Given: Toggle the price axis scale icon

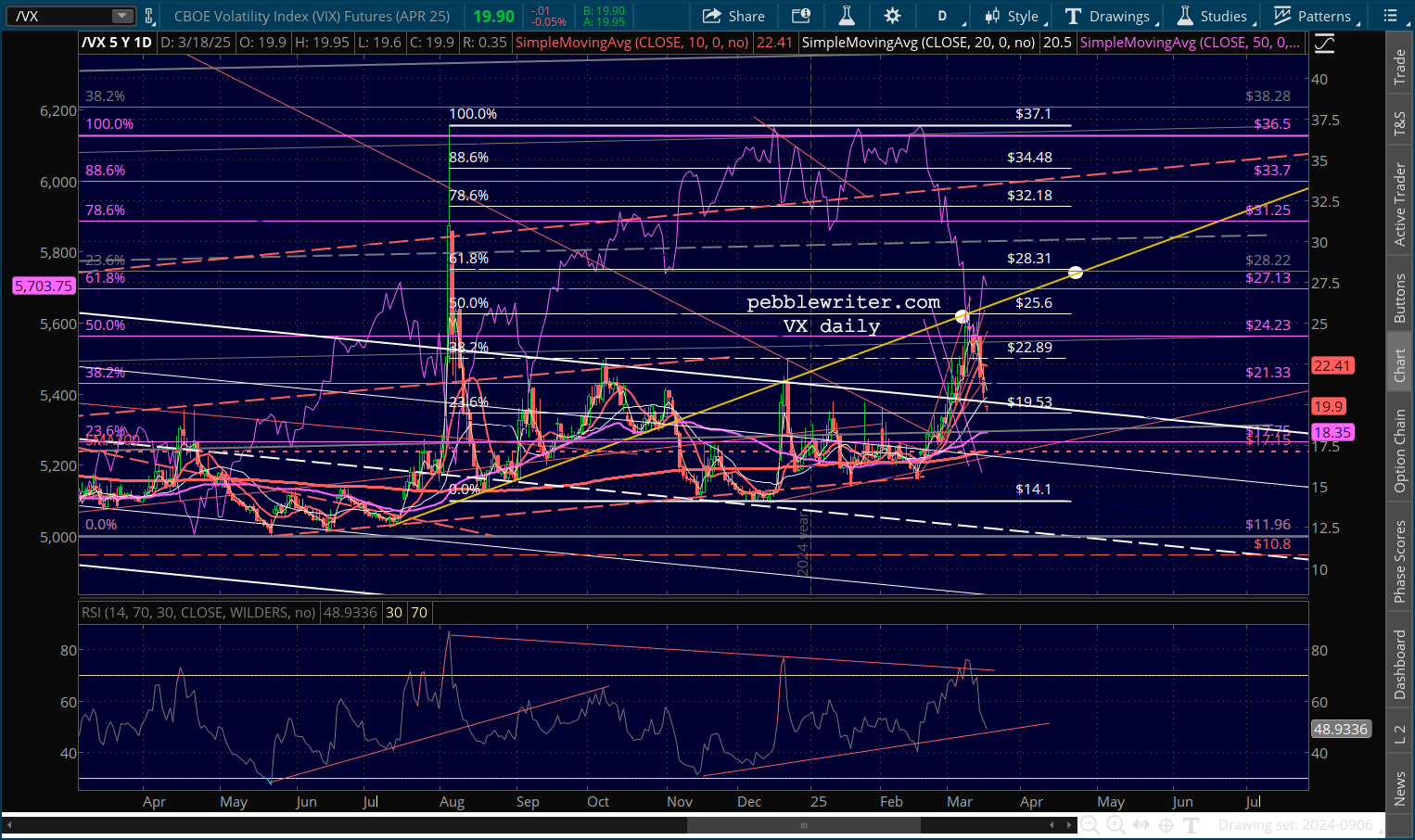Looking at the screenshot, I should pyautogui.click(x=1324, y=43).
